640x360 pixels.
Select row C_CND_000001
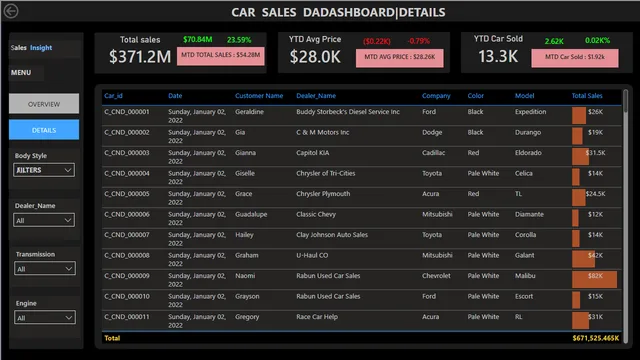(x=362, y=116)
